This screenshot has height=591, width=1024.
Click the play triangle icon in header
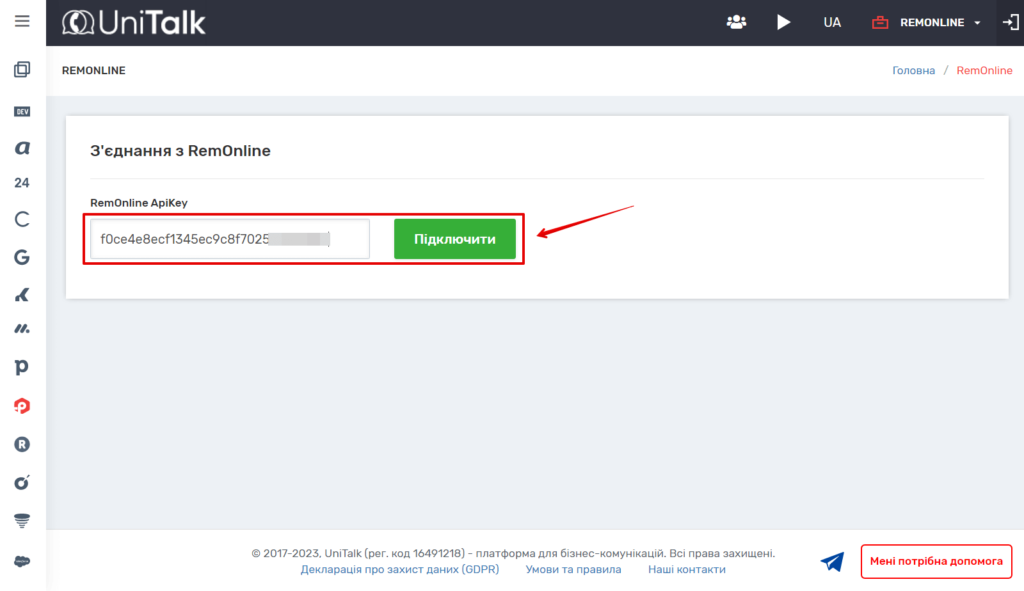pos(784,22)
